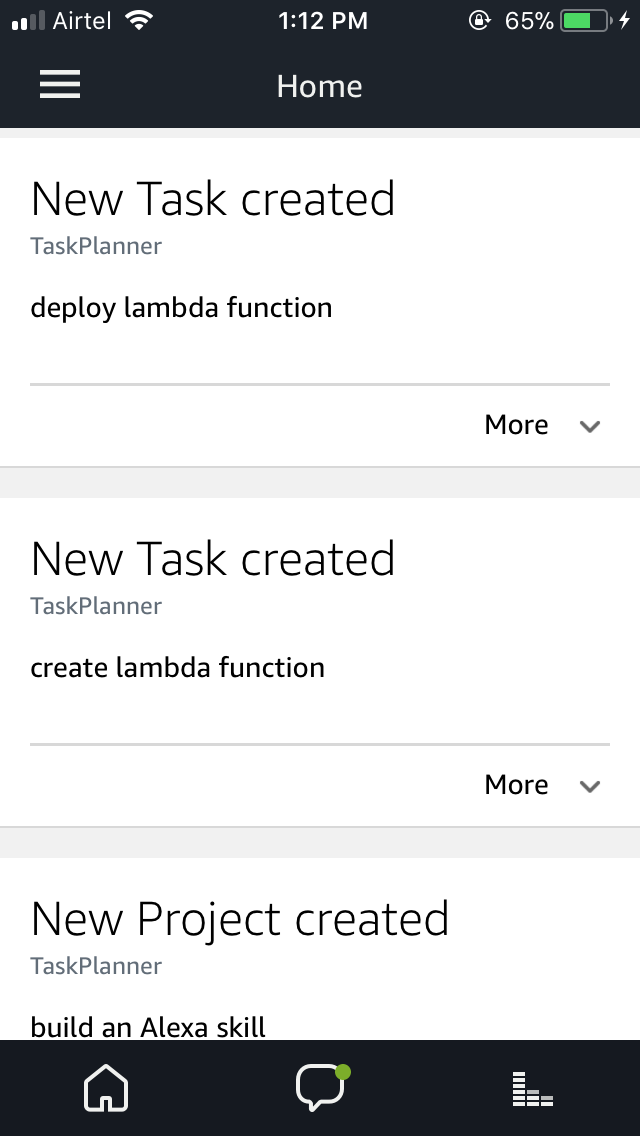The width and height of the screenshot is (640, 1136).
Task: Tap the Home title in the header
Action: 319,86
